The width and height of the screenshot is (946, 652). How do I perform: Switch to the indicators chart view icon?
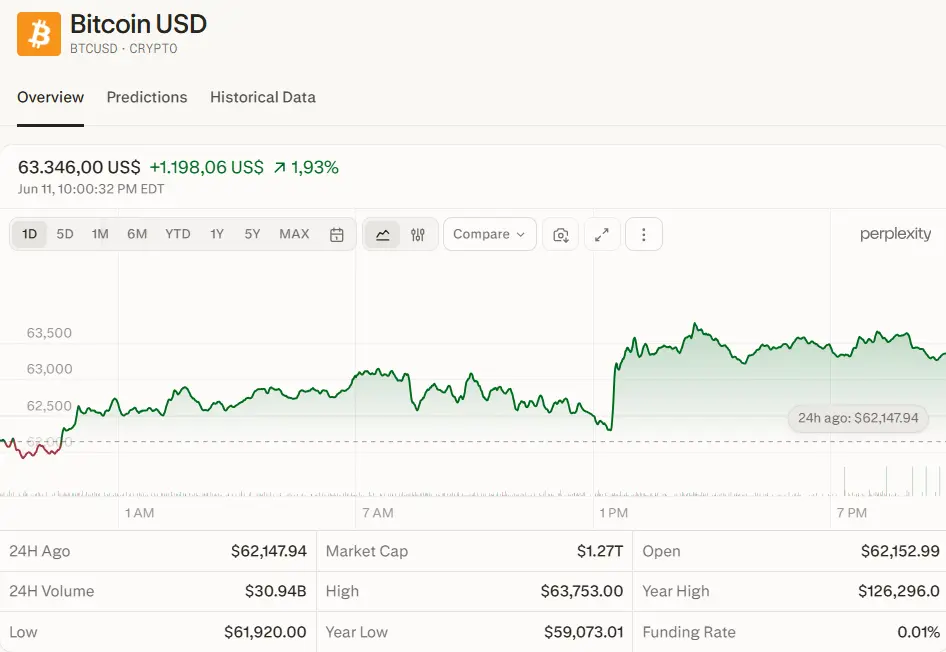click(x=417, y=235)
